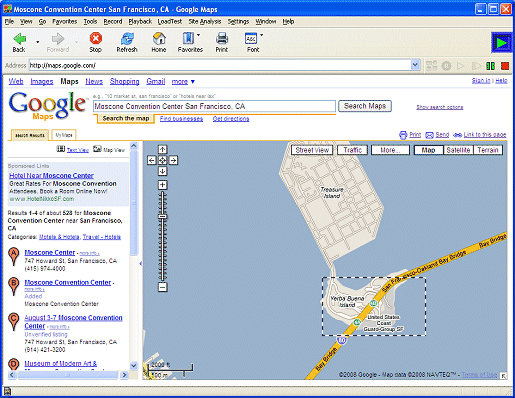
Task: Open the Favorites toolbar icon
Action: click(x=188, y=38)
